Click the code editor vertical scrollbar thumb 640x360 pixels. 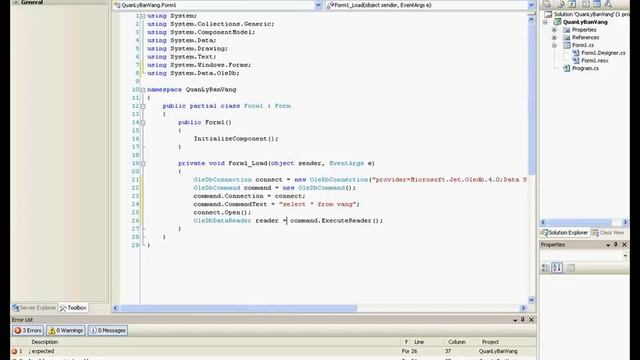[531, 100]
